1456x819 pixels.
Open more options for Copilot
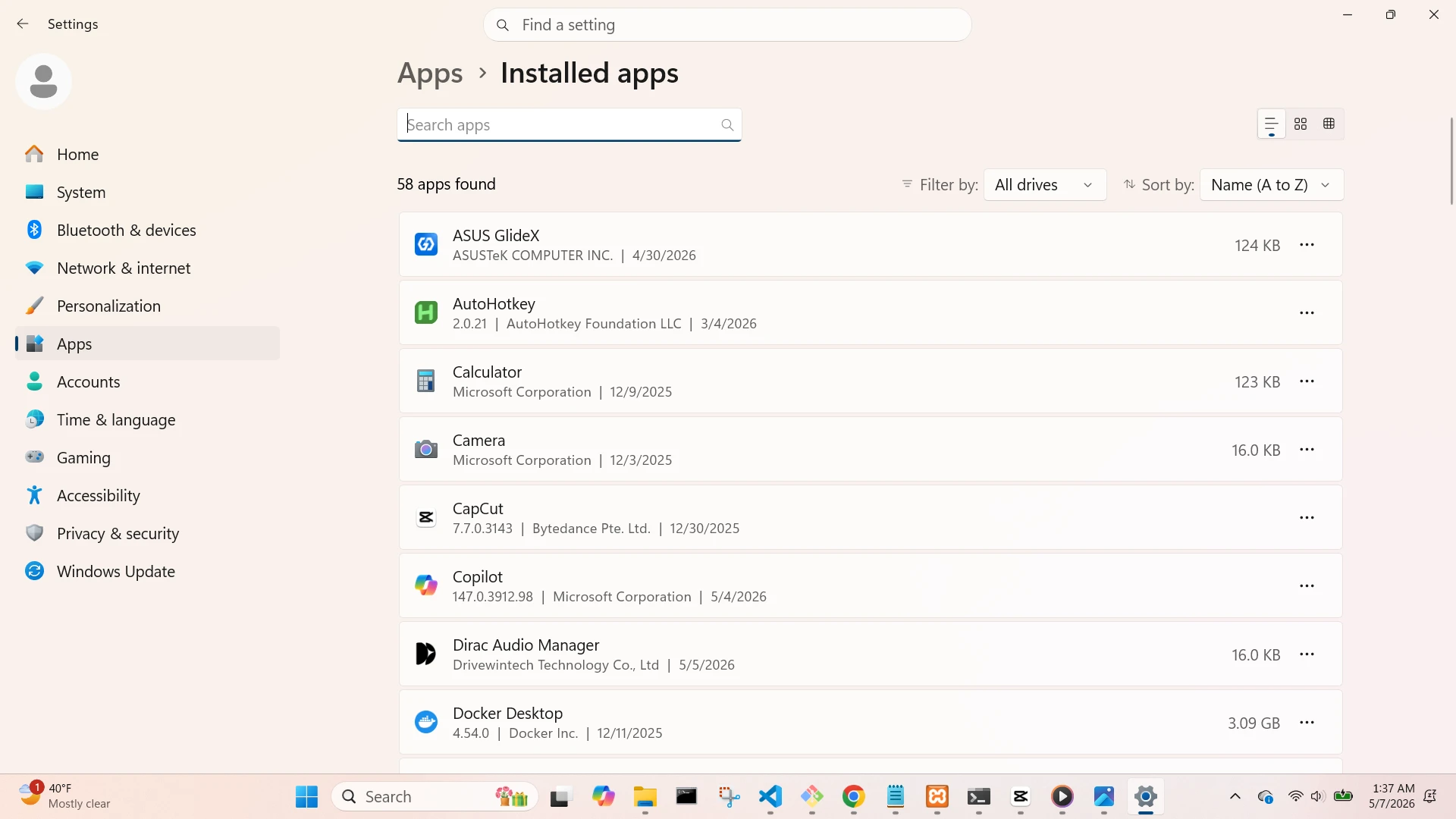1307,586
